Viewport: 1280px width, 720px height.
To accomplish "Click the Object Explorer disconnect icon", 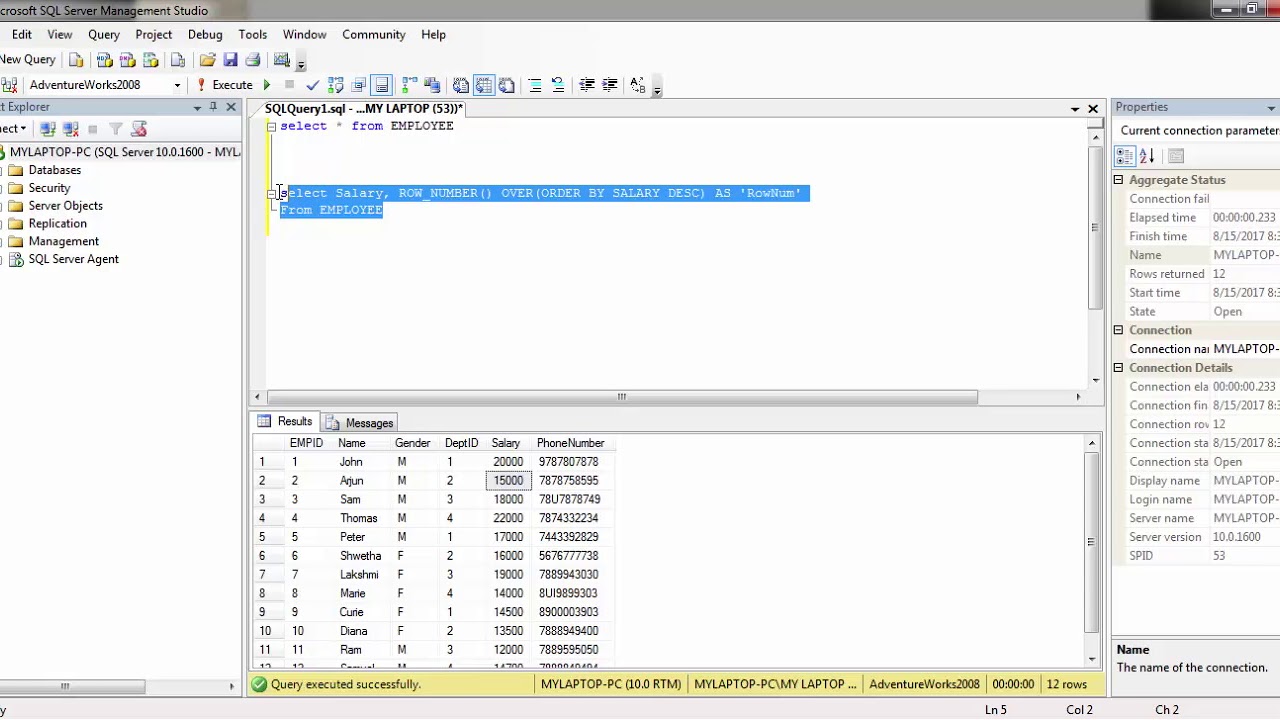I will point(71,129).
